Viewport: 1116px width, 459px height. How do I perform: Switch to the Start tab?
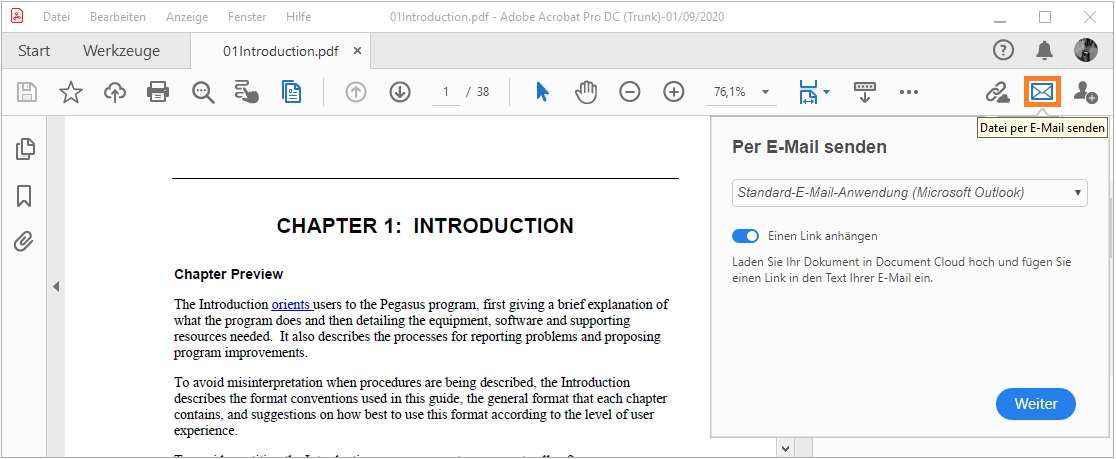(x=34, y=51)
